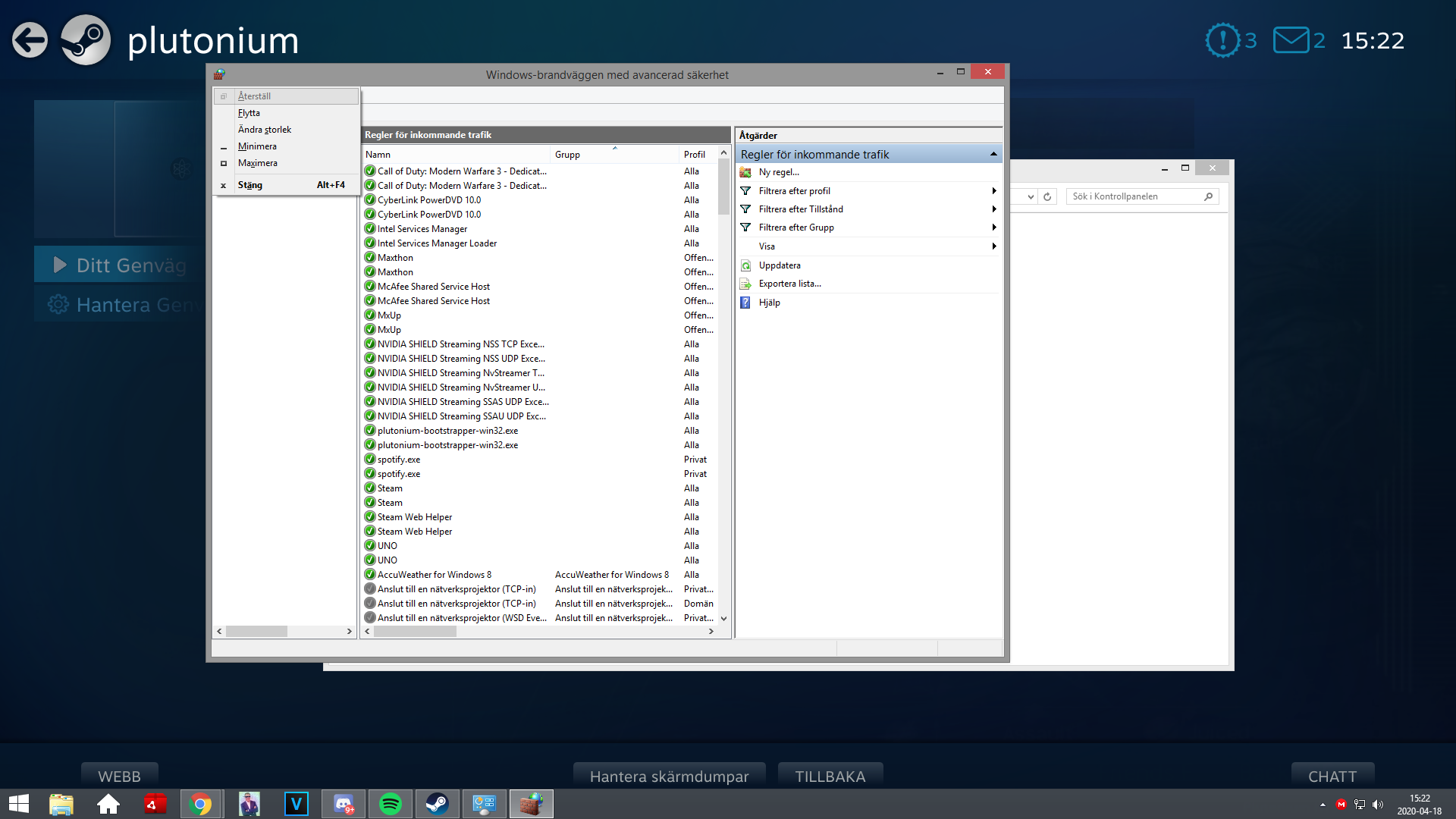Click the enabled check icon for AccuWeather rule
Screen dimensions: 1456x819
(x=370, y=575)
